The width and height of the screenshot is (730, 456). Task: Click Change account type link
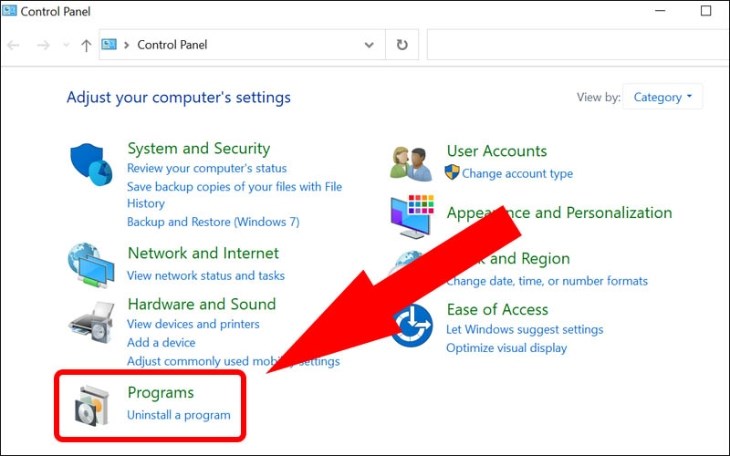click(517, 173)
